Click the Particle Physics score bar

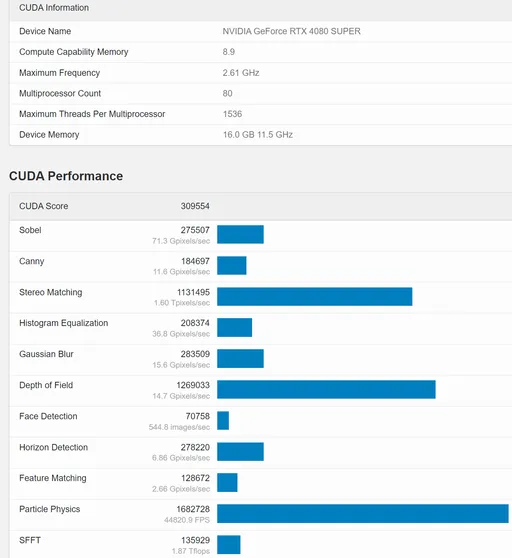coord(363,514)
